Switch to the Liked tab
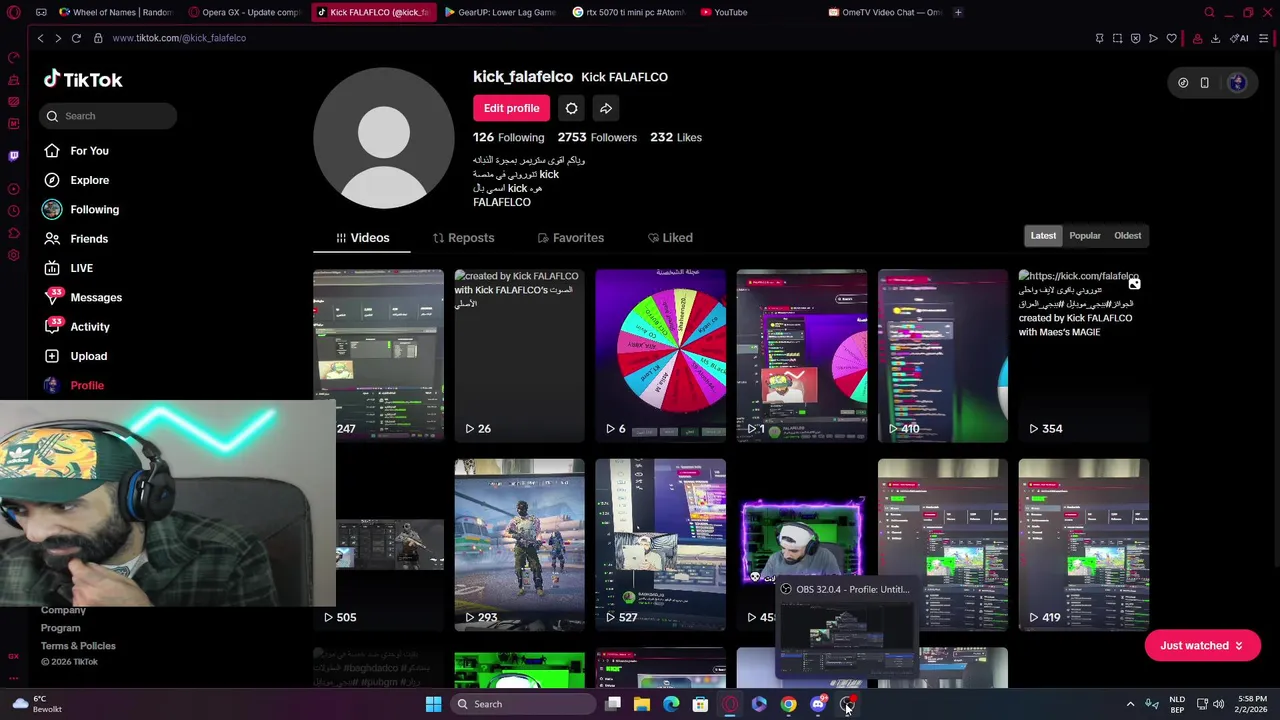Viewport: 1280px width, 720px height. pos(670,238)
